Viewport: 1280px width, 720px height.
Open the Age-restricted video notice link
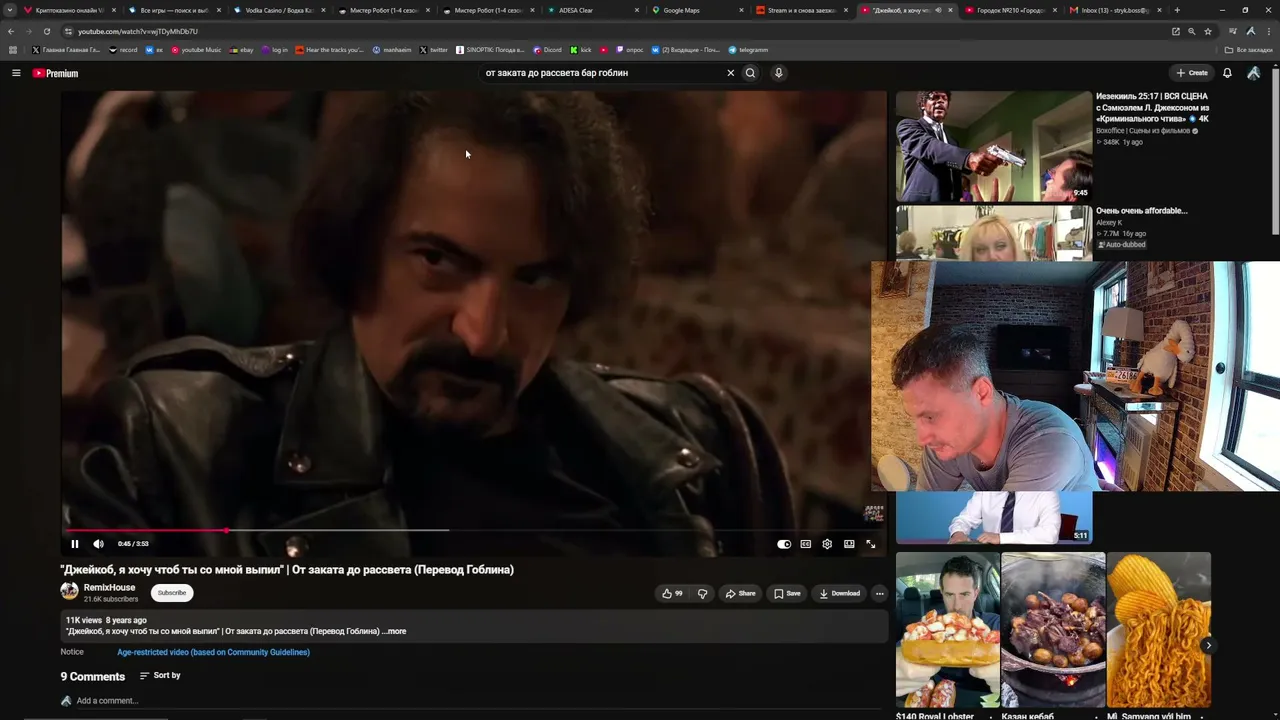click(213, 652)
